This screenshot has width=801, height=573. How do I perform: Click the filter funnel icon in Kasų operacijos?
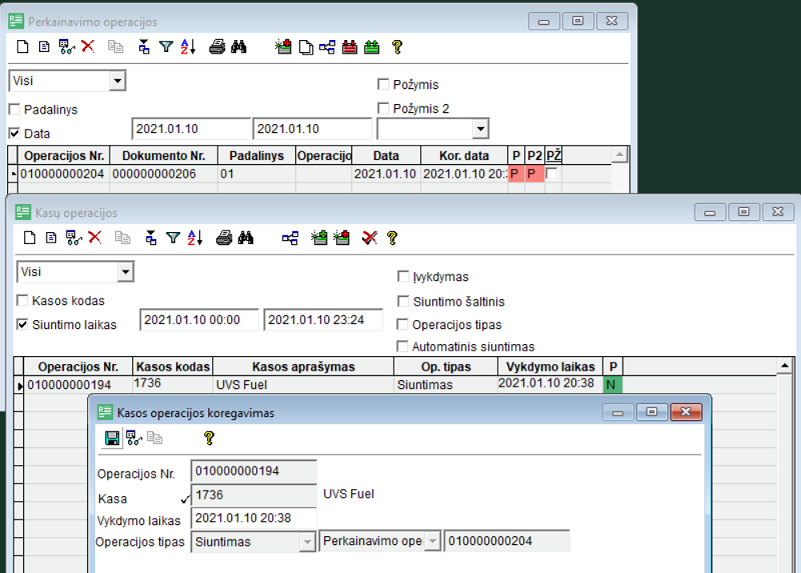(173, 238)
